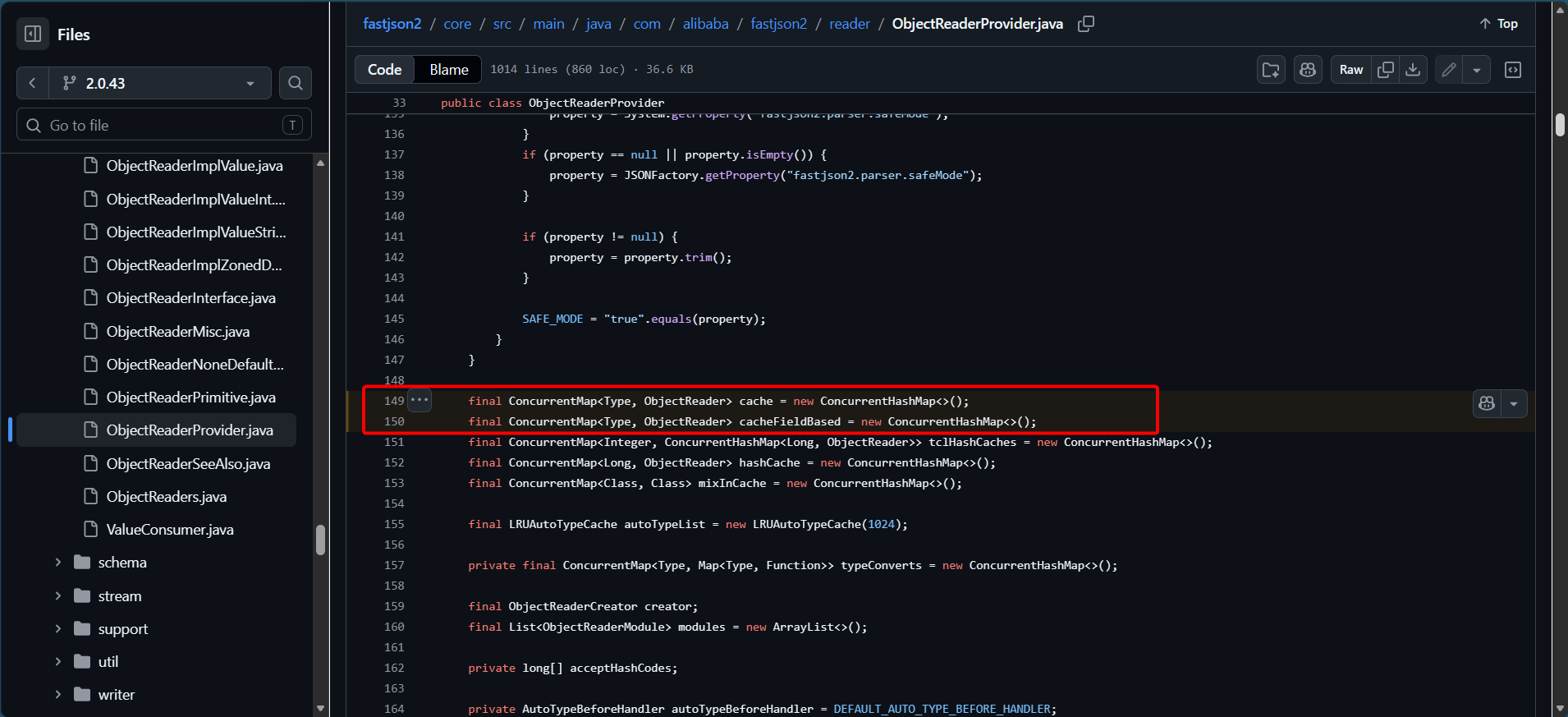Viewport: 1568px width, 717px height.
Task: Select ObjectReaderProvider.java in tree
Action: 157,430
